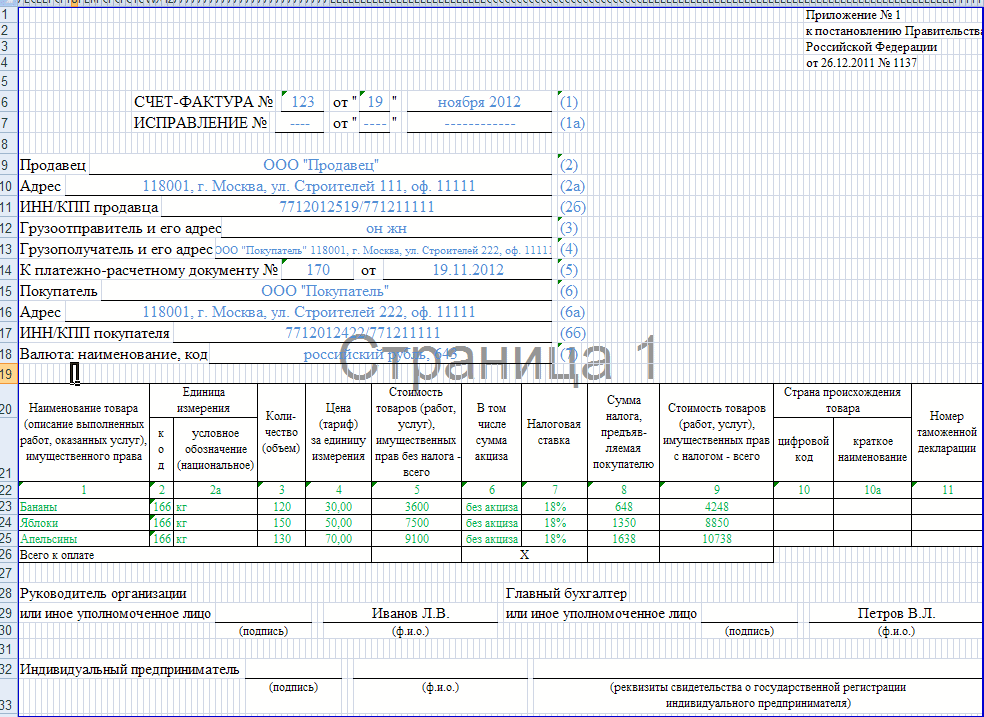Click buyer address ending 'Строителей 222, оф. 11111'
Viewport: 984px width, 717px height.
click(x=309, y=312)
